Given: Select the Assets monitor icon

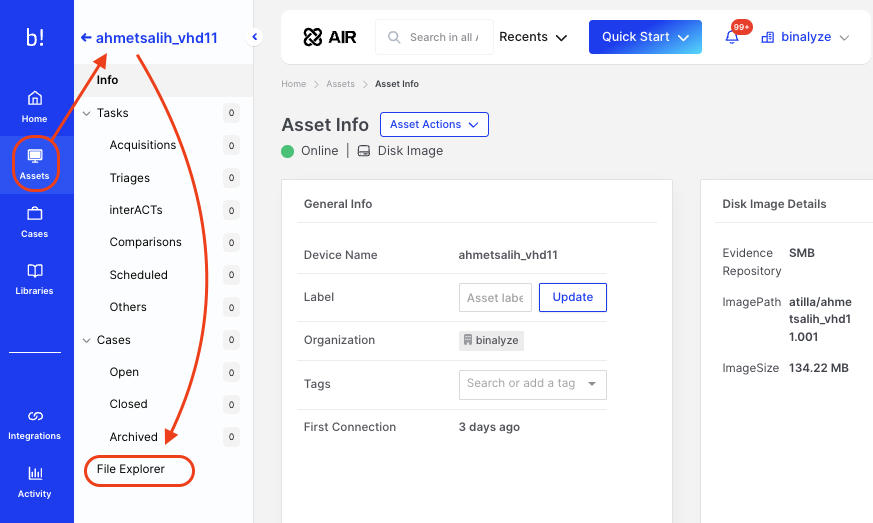Looking at the screenshot, I should (35, 156).
